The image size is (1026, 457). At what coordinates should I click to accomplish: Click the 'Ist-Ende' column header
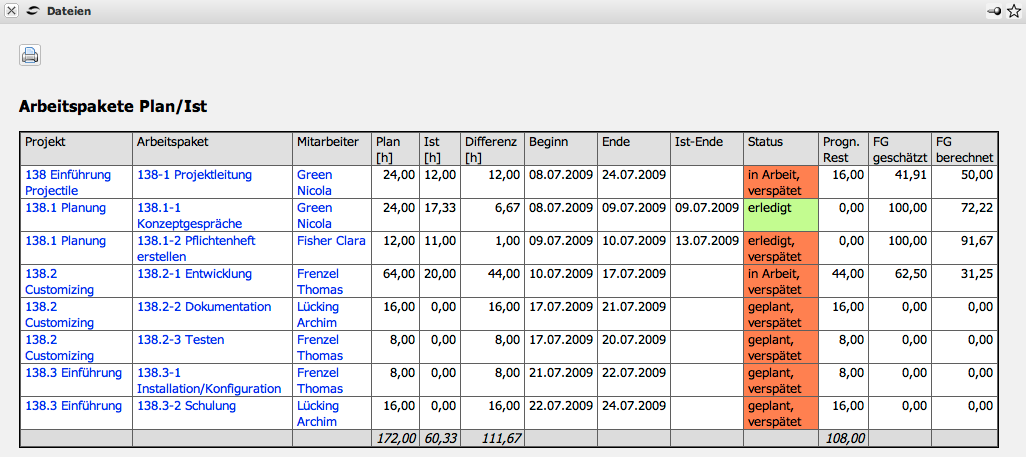[707, 149]
